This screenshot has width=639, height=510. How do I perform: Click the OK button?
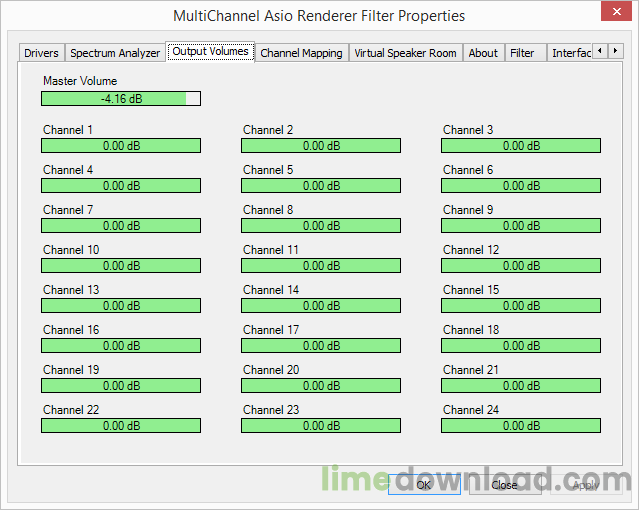tap(424, 484)
